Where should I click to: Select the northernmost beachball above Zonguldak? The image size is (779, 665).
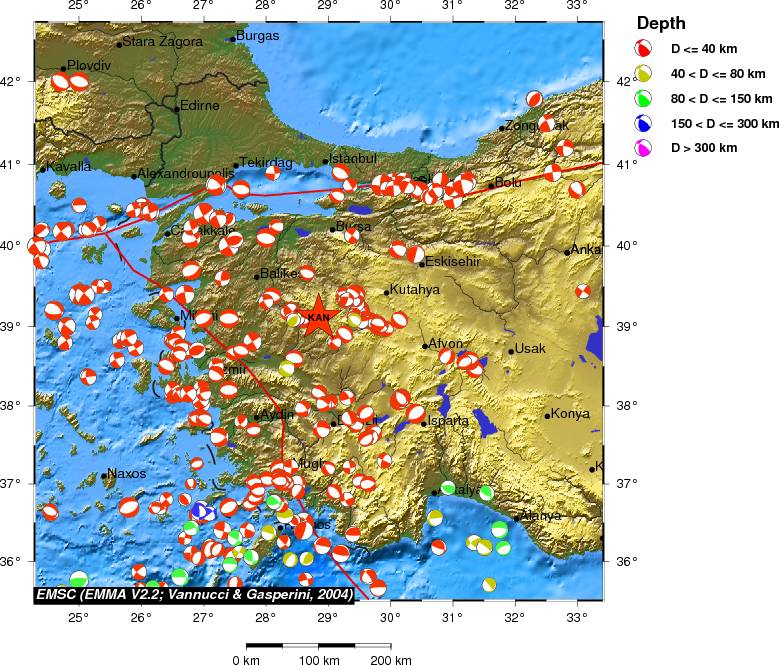[534, 99]
